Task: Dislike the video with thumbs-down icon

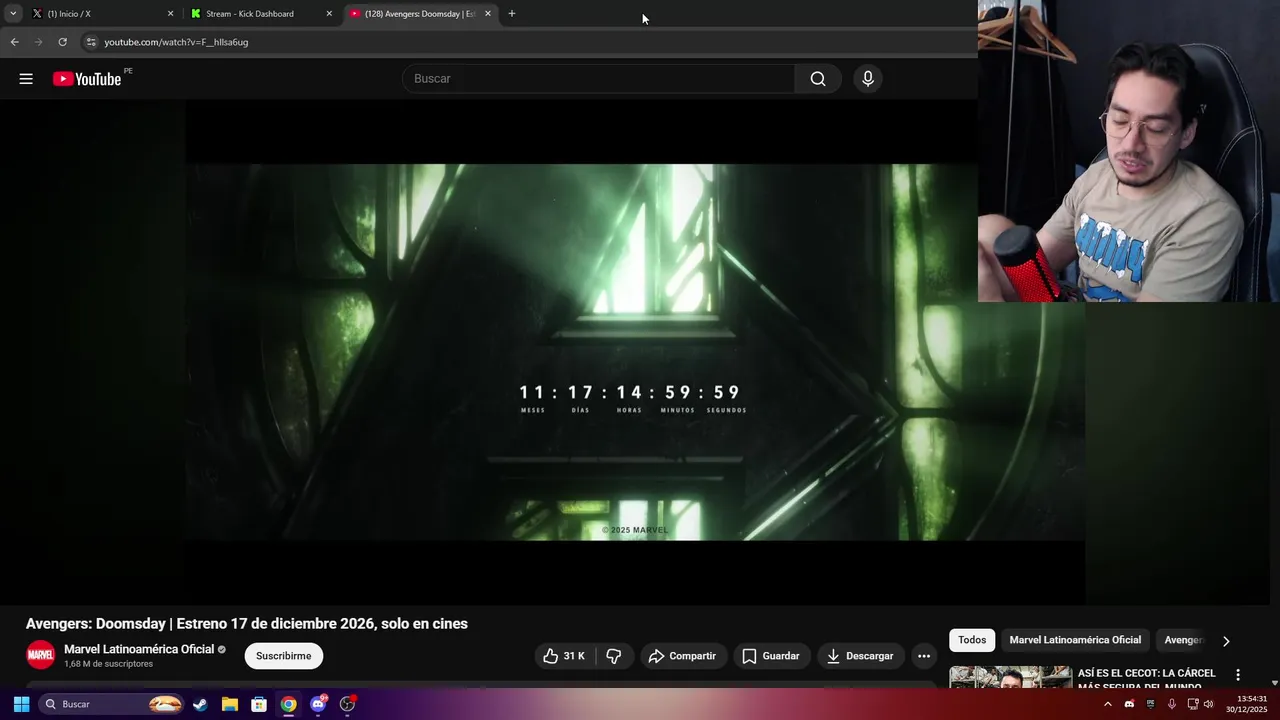Action: (614, 656)
